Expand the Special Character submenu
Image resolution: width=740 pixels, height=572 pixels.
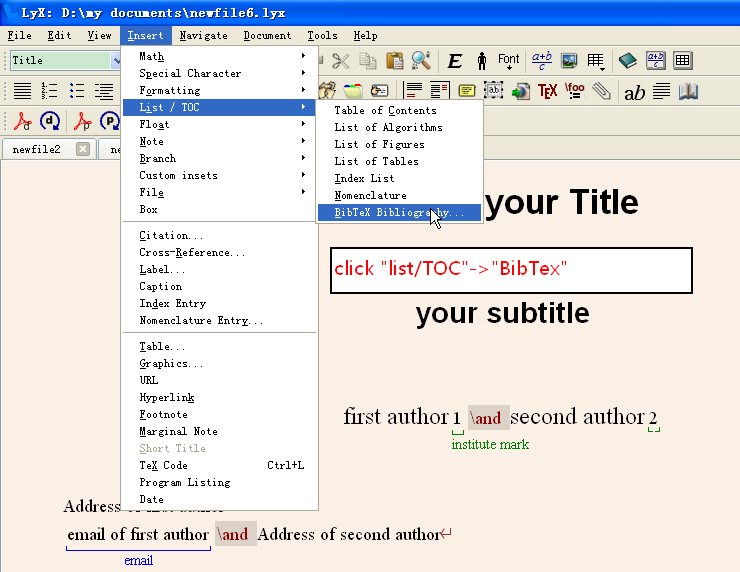click(221, 73)
